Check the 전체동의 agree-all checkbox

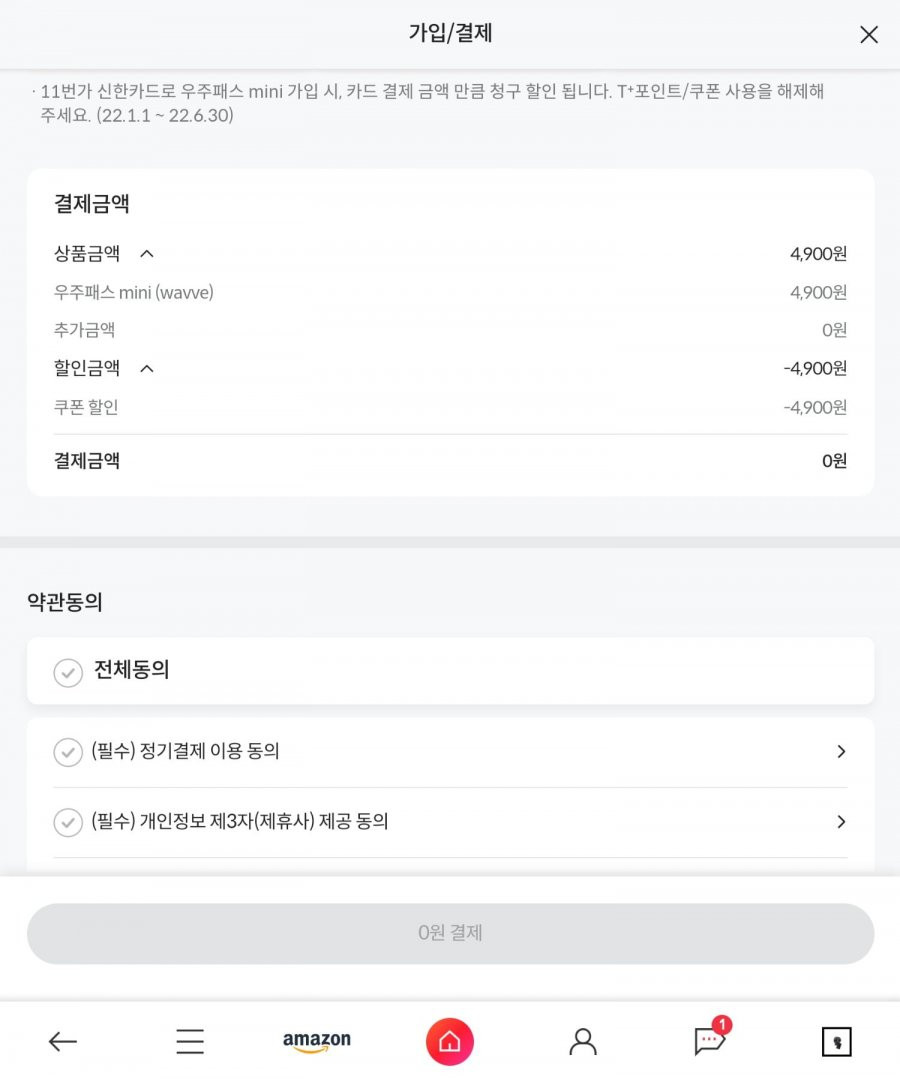coord(68,672)
